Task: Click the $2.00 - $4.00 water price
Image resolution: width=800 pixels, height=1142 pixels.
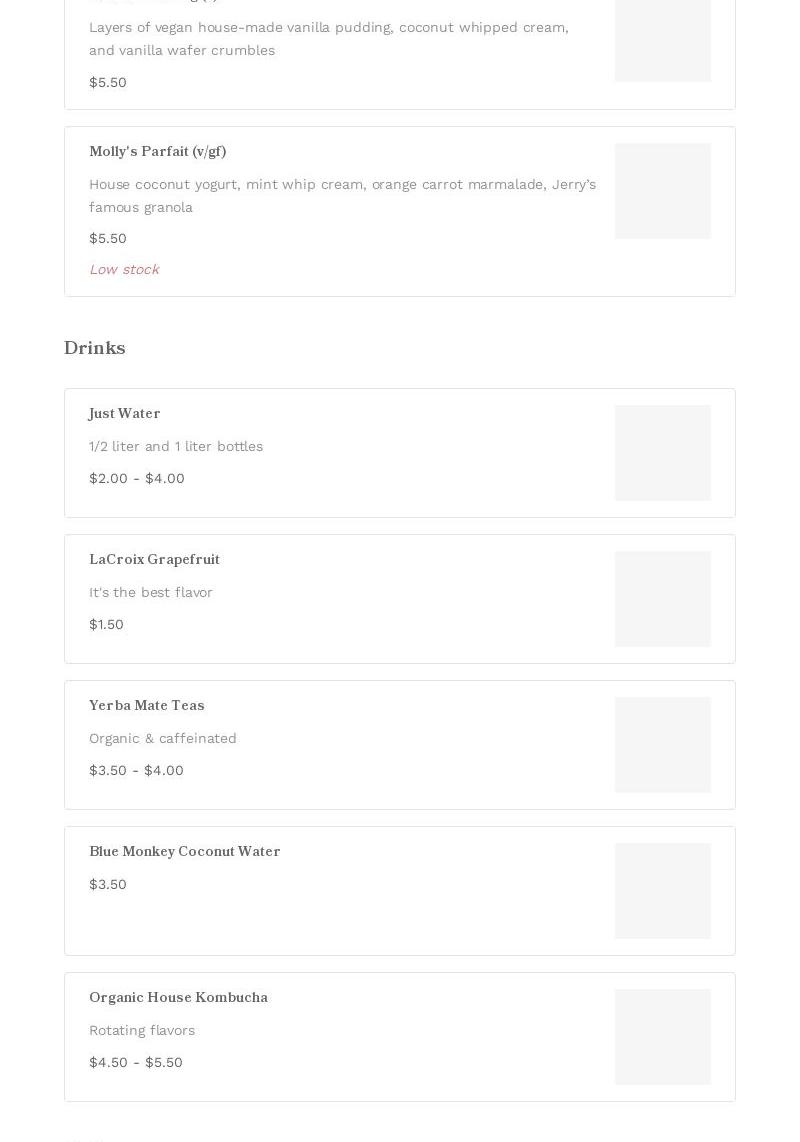Action: (137, 479)
